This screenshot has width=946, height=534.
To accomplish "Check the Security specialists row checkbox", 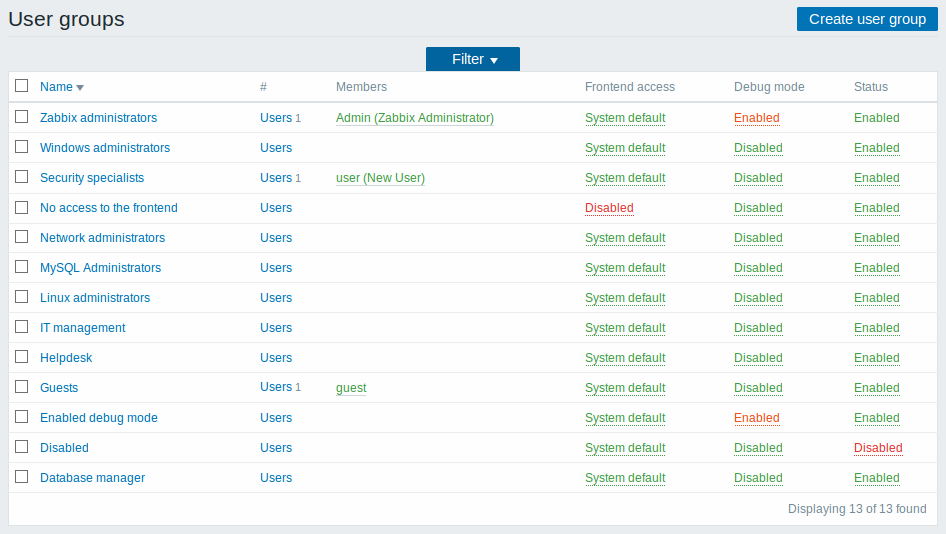I will (22, 177).
